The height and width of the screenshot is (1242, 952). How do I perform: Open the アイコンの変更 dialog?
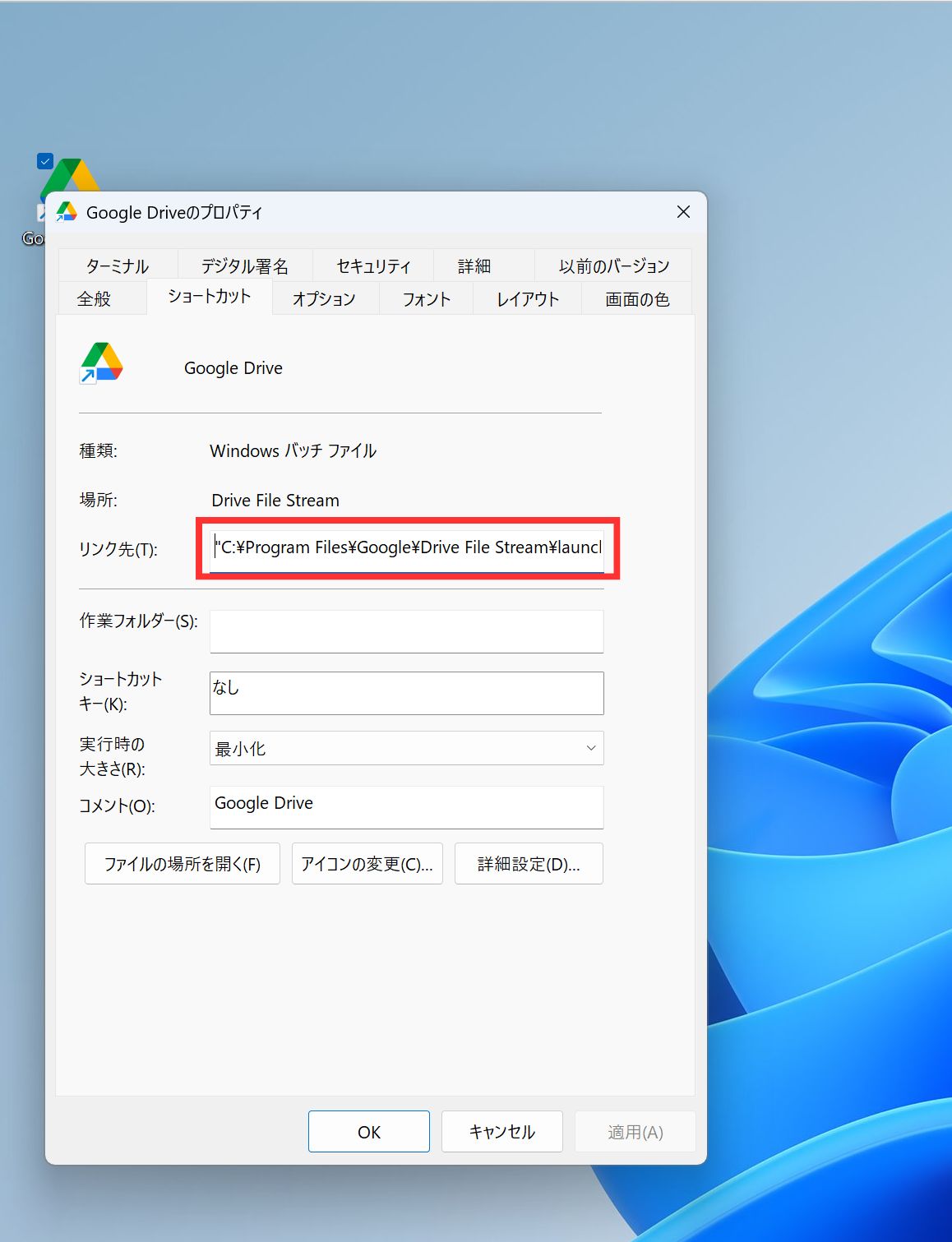click(367, 863)
